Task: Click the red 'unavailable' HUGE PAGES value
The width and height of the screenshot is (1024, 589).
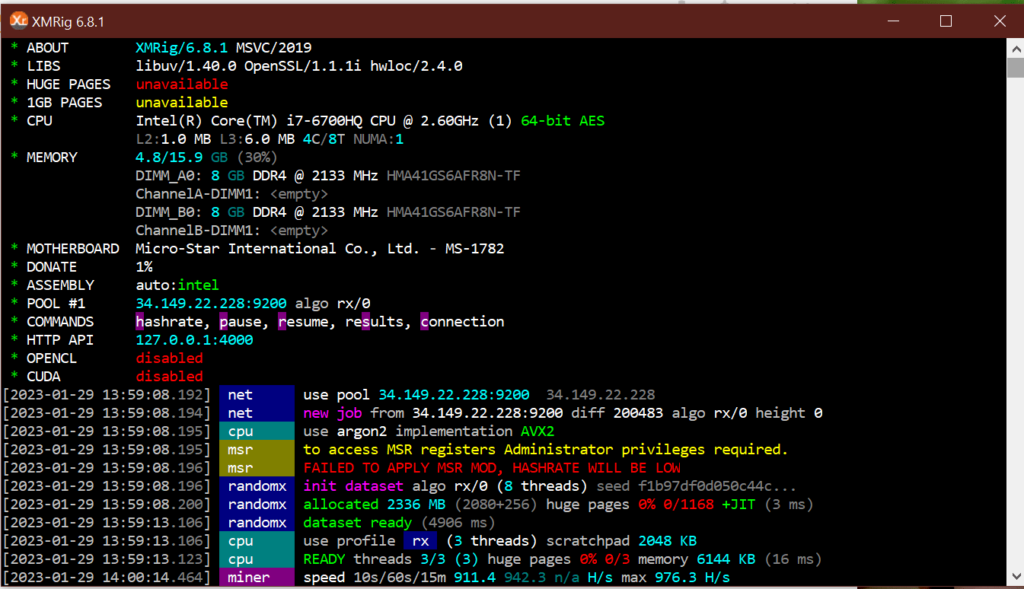Action: 182,84
